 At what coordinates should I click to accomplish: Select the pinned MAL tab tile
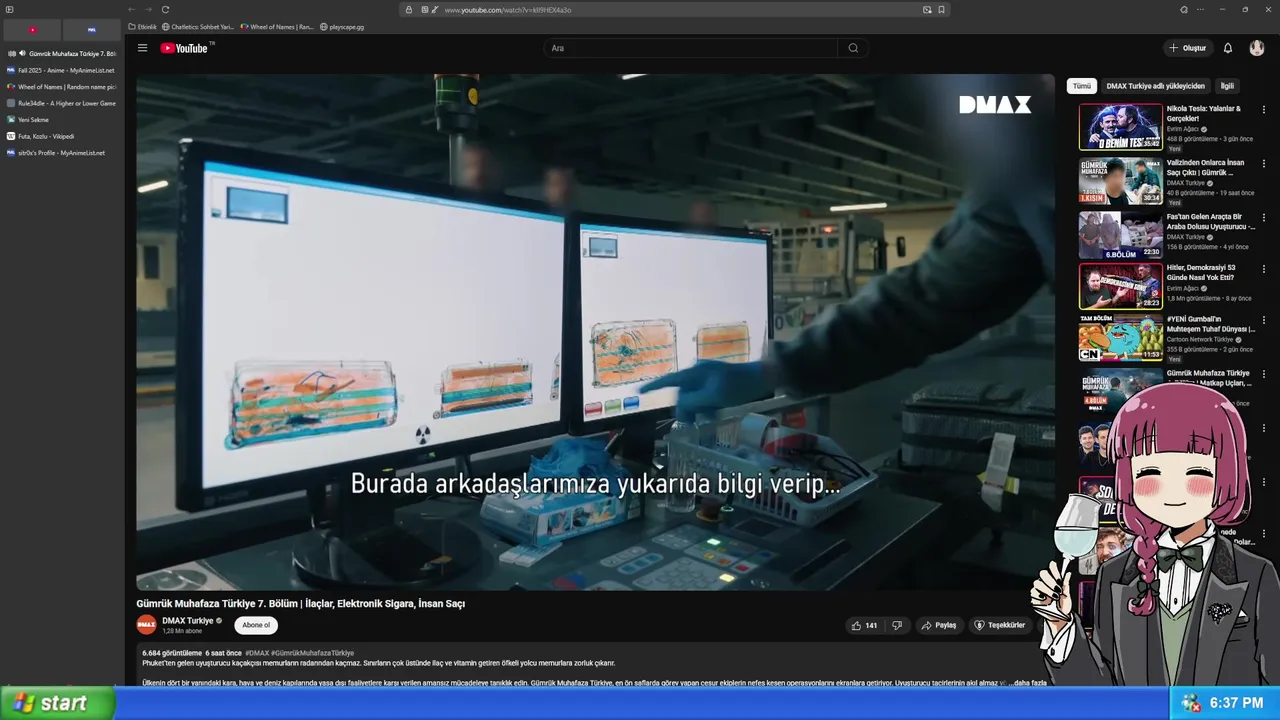pos(91,30)
